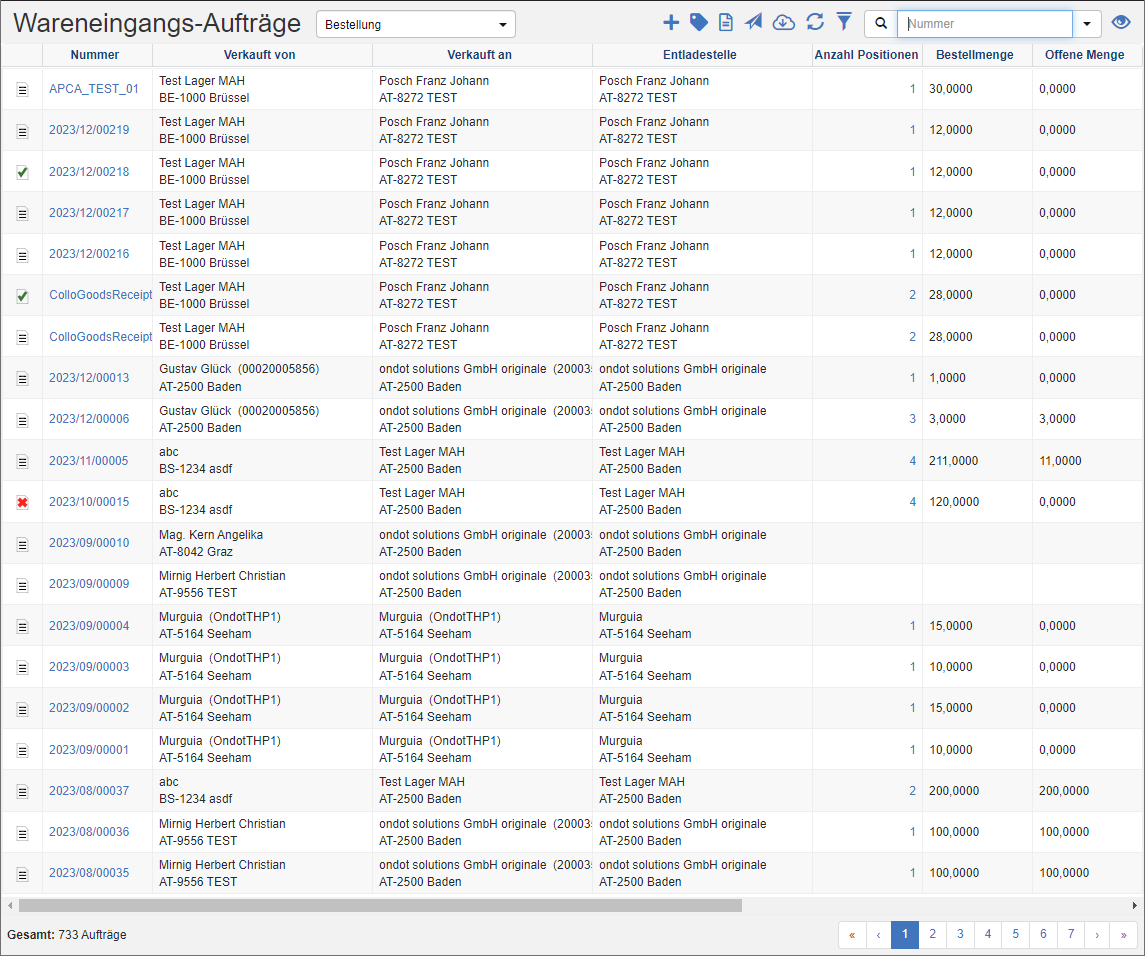Open order APCA_TEST_01 link
Screen dimensions: 1145x956
pos(94,89)
